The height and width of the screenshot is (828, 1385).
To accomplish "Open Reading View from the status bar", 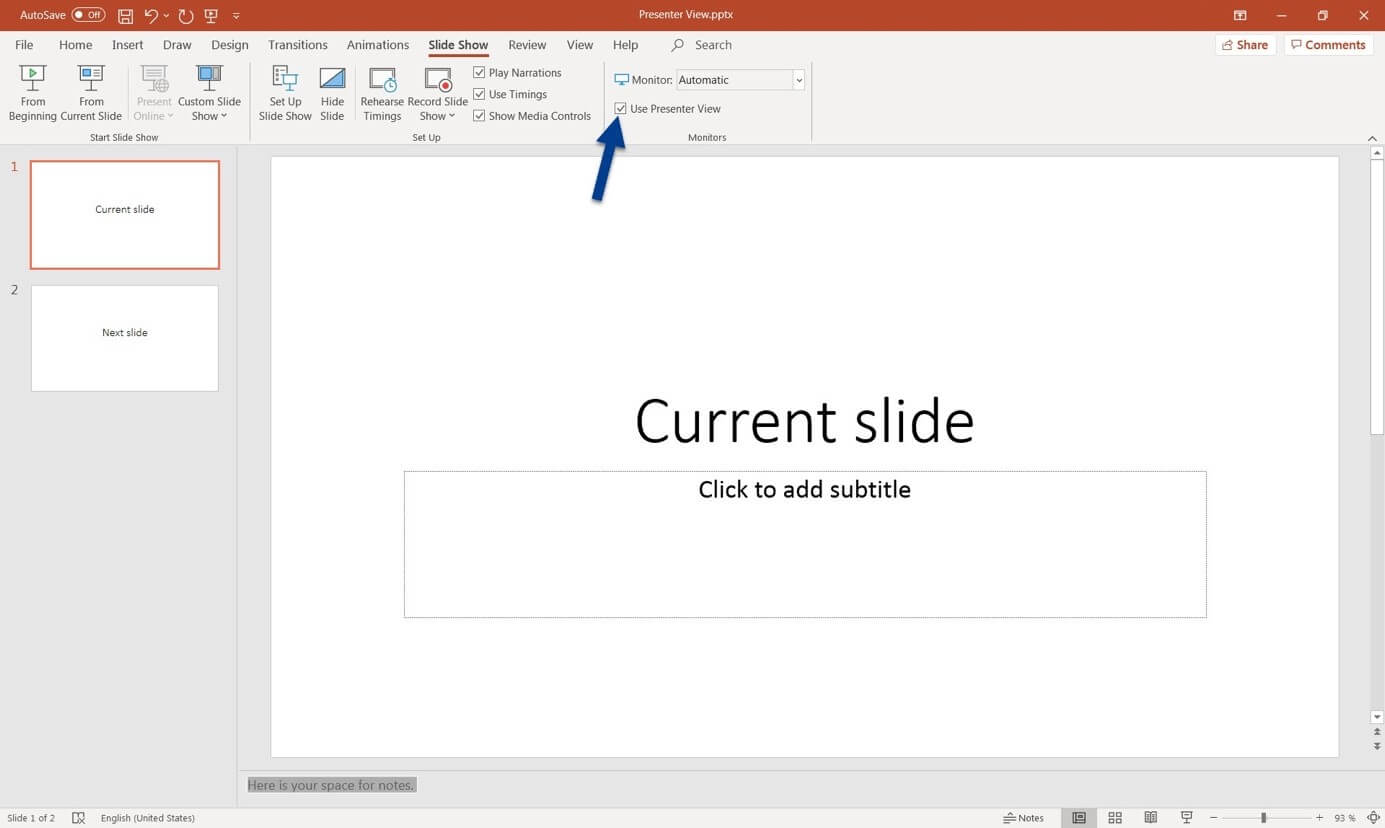I will 1150,817.
